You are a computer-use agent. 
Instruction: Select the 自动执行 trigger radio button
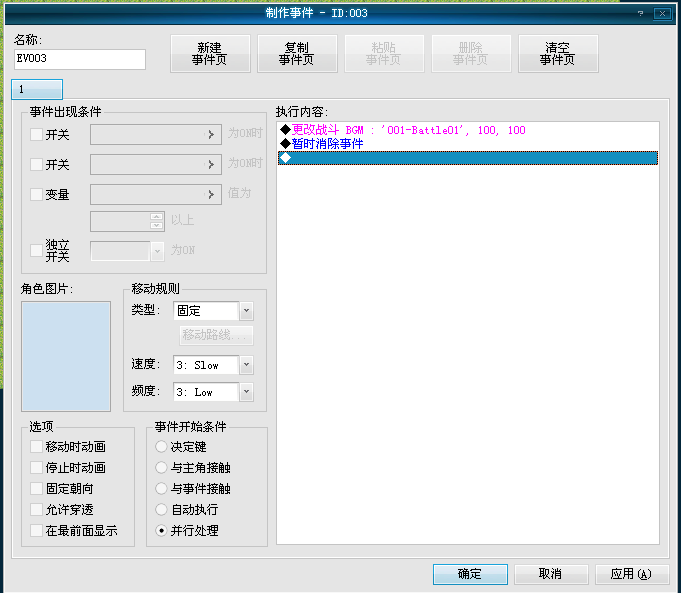pyautogui.click(x=161, y=509)
